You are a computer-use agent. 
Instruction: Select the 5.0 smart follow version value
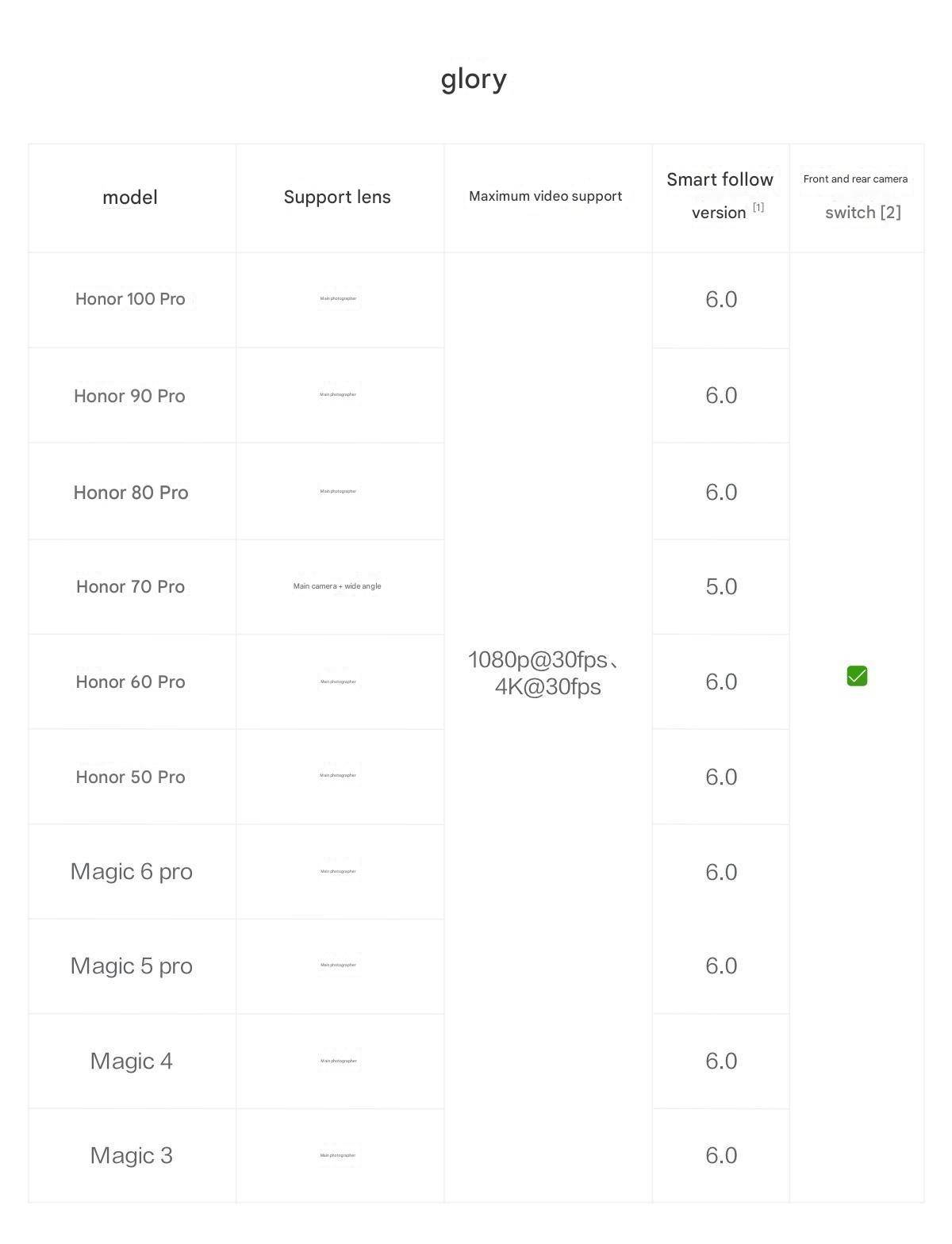click(721, 587)
